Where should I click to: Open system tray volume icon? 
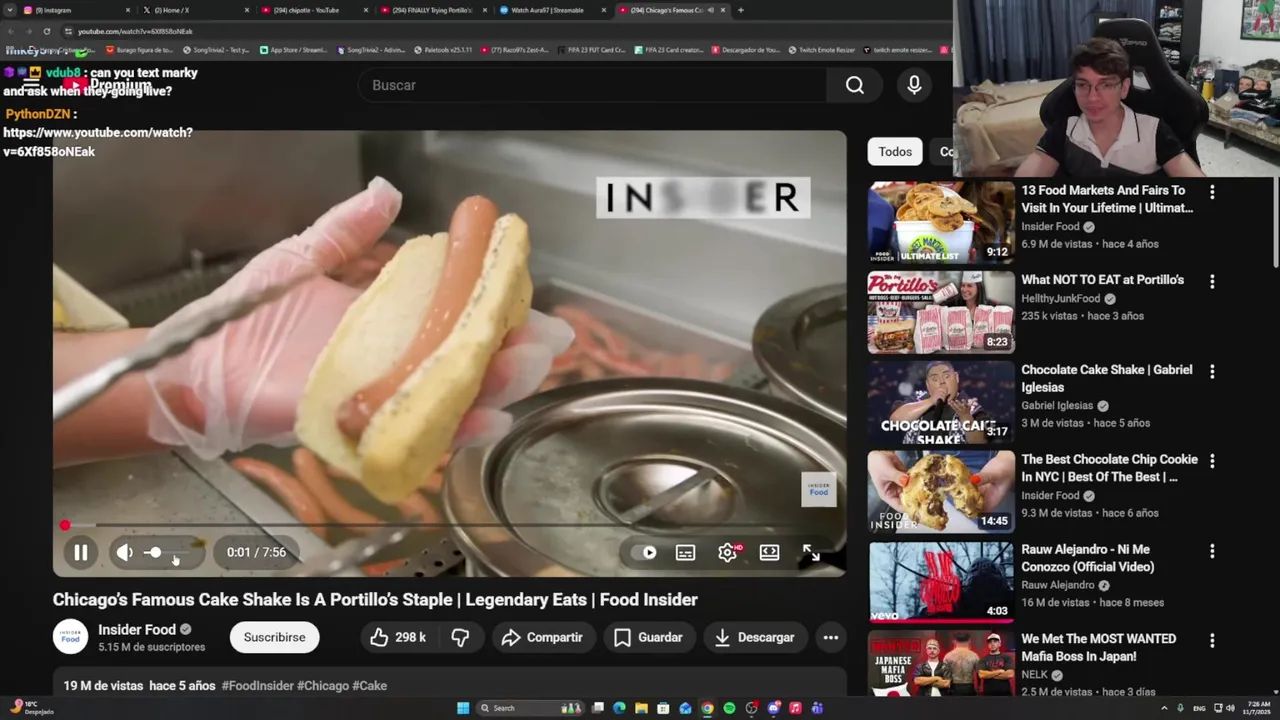[x=1230, y=708]
